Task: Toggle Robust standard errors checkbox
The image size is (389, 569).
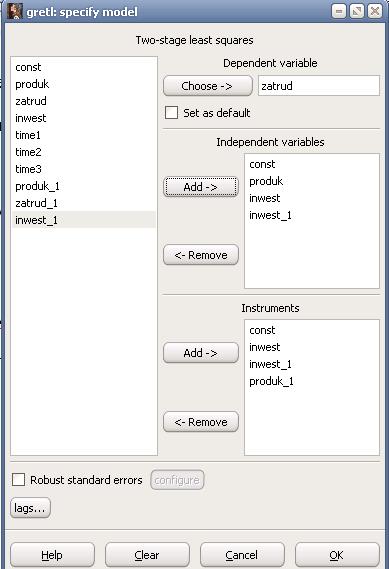Action: coord(19,479)
